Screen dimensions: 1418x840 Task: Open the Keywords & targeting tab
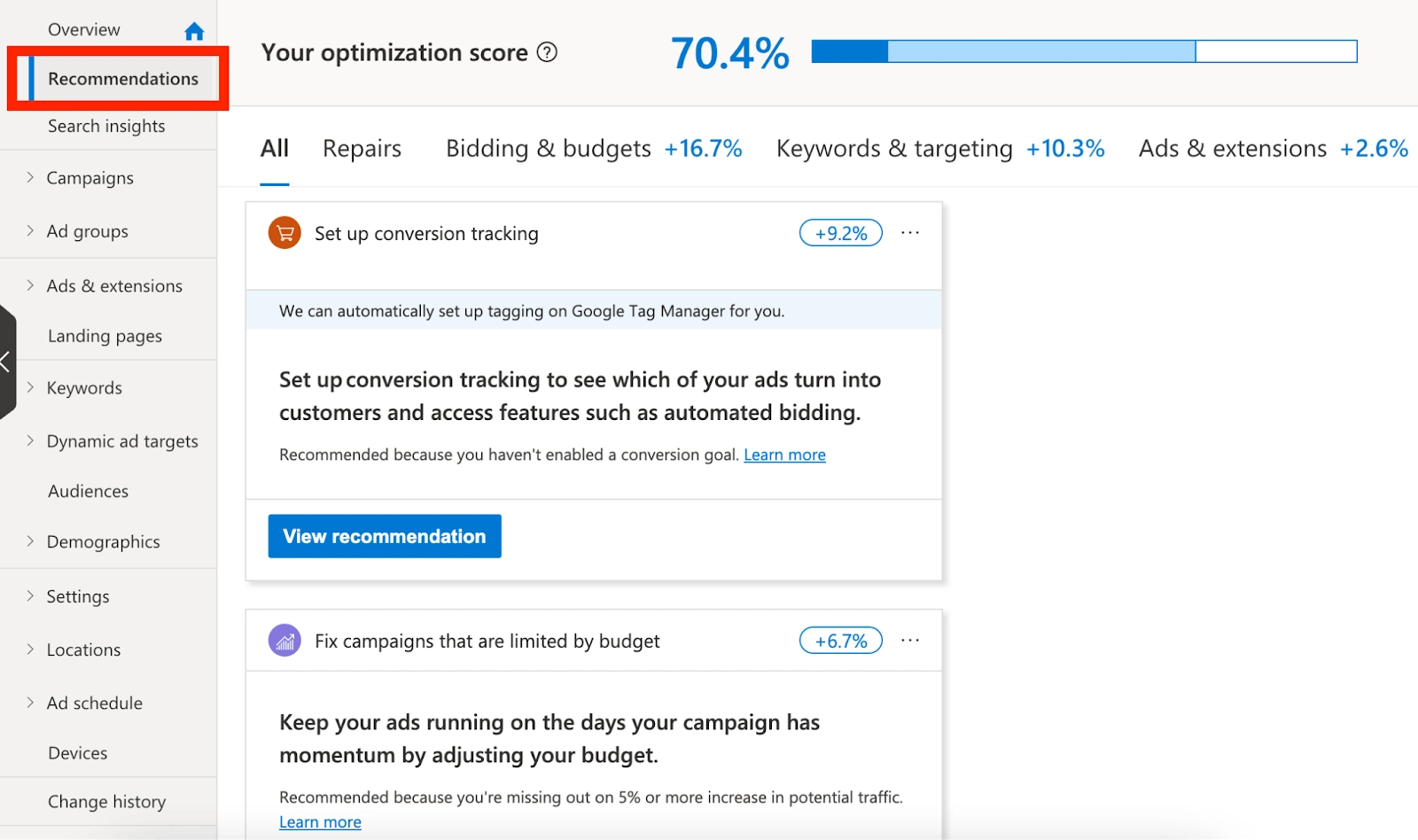coord(893,148)
